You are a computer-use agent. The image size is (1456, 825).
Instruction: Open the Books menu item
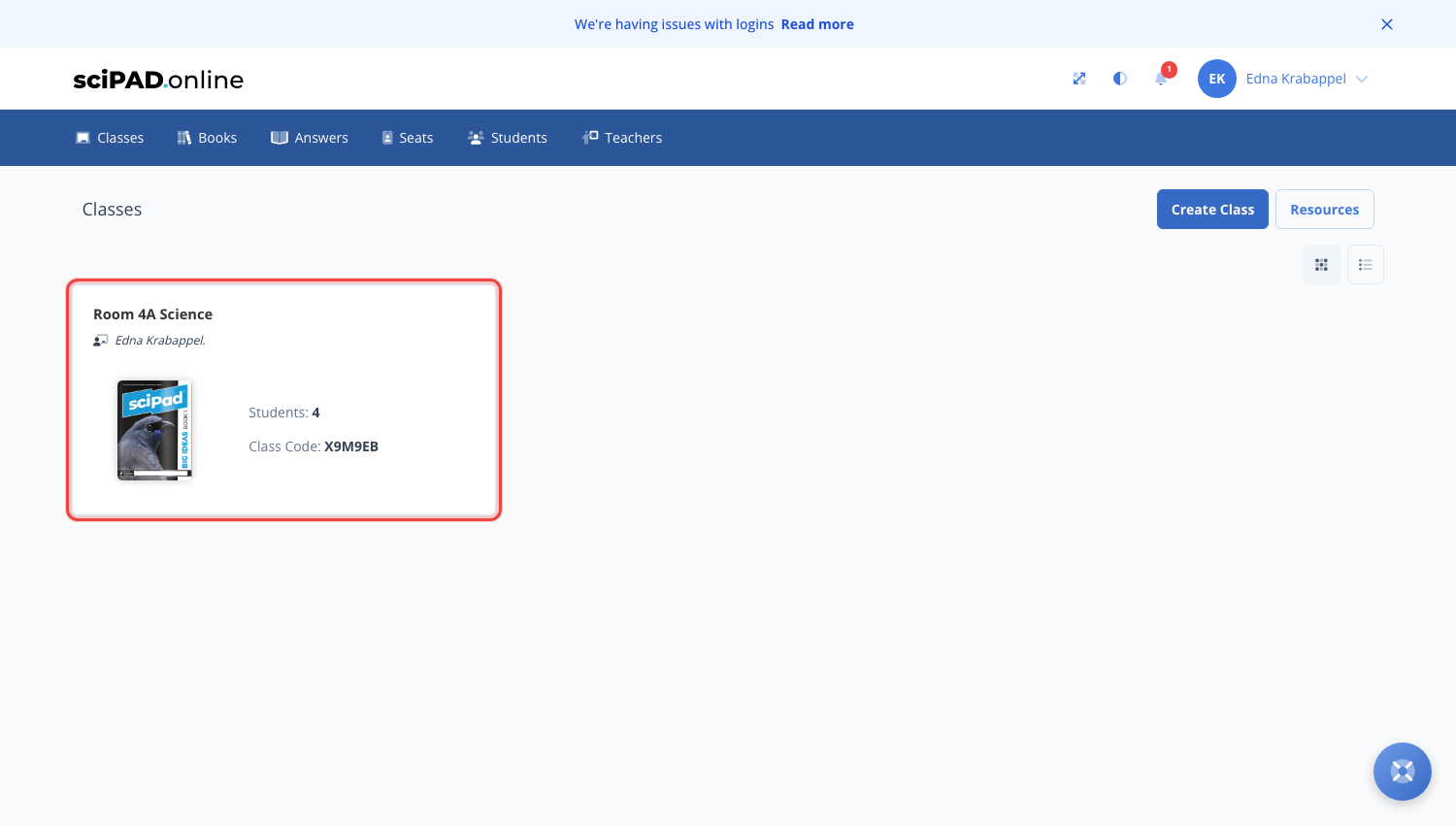[x=207, y=138]
